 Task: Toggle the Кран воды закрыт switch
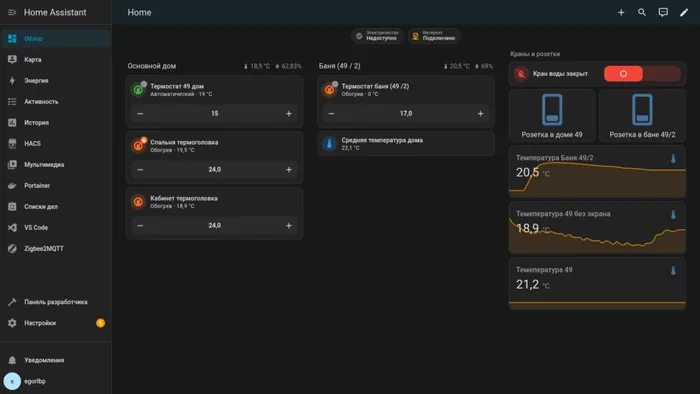pyautogui.click(x=642, y=74)
